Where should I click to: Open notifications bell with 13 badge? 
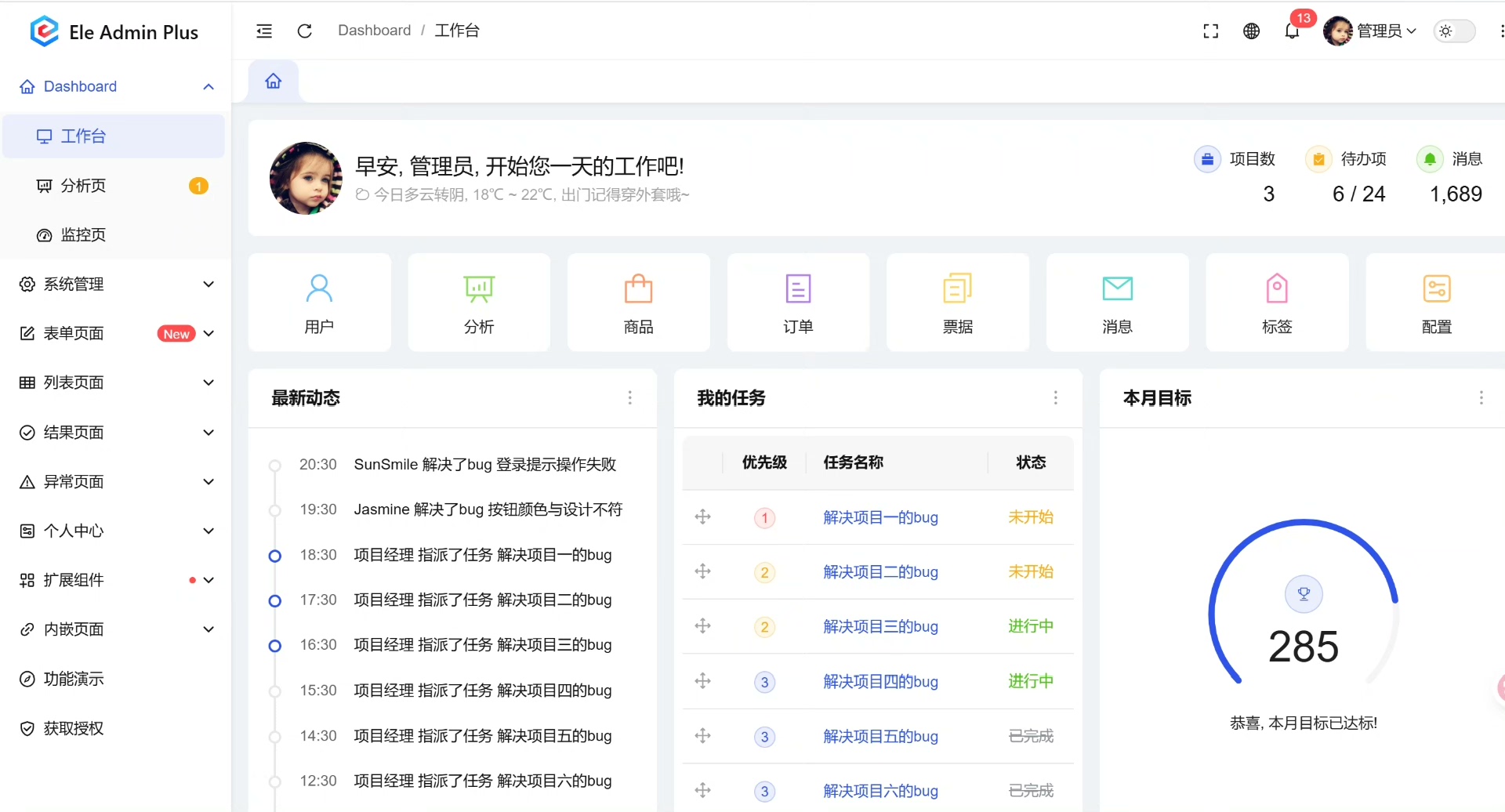(x=1292, y=31)
